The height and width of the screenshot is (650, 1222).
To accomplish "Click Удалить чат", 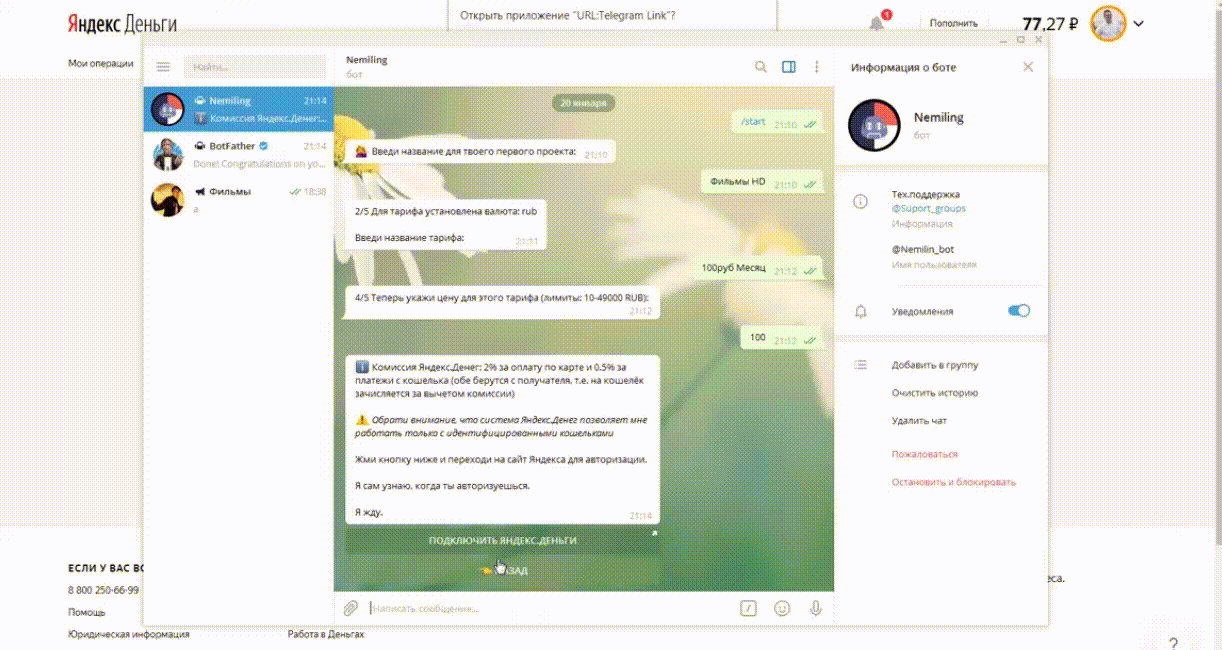I will [919, 421].
